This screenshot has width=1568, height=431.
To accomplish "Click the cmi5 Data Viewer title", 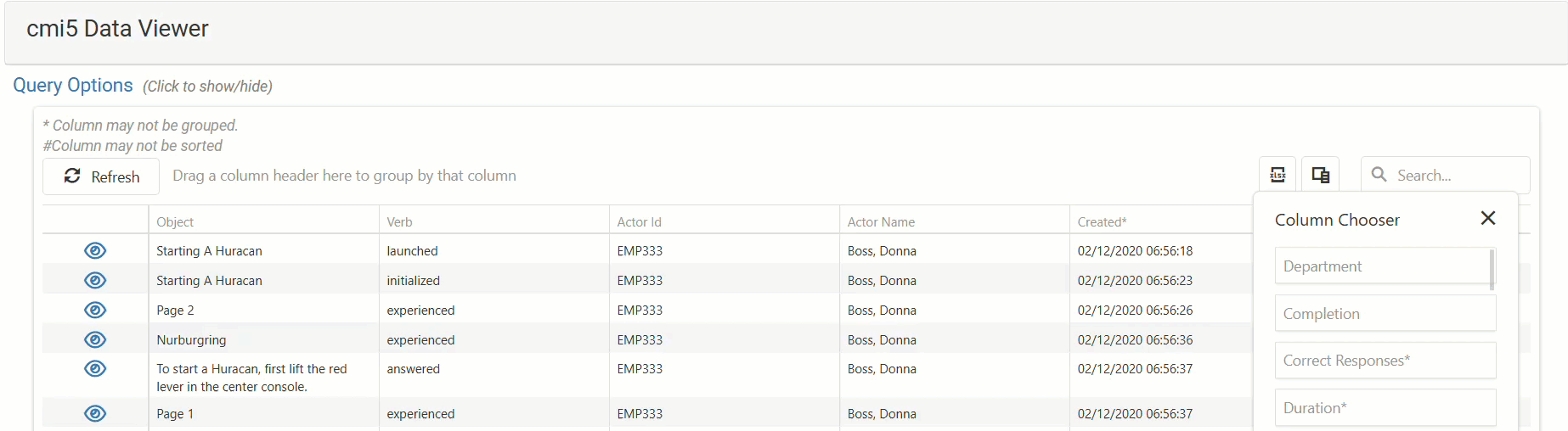I will tap(117, 29).
